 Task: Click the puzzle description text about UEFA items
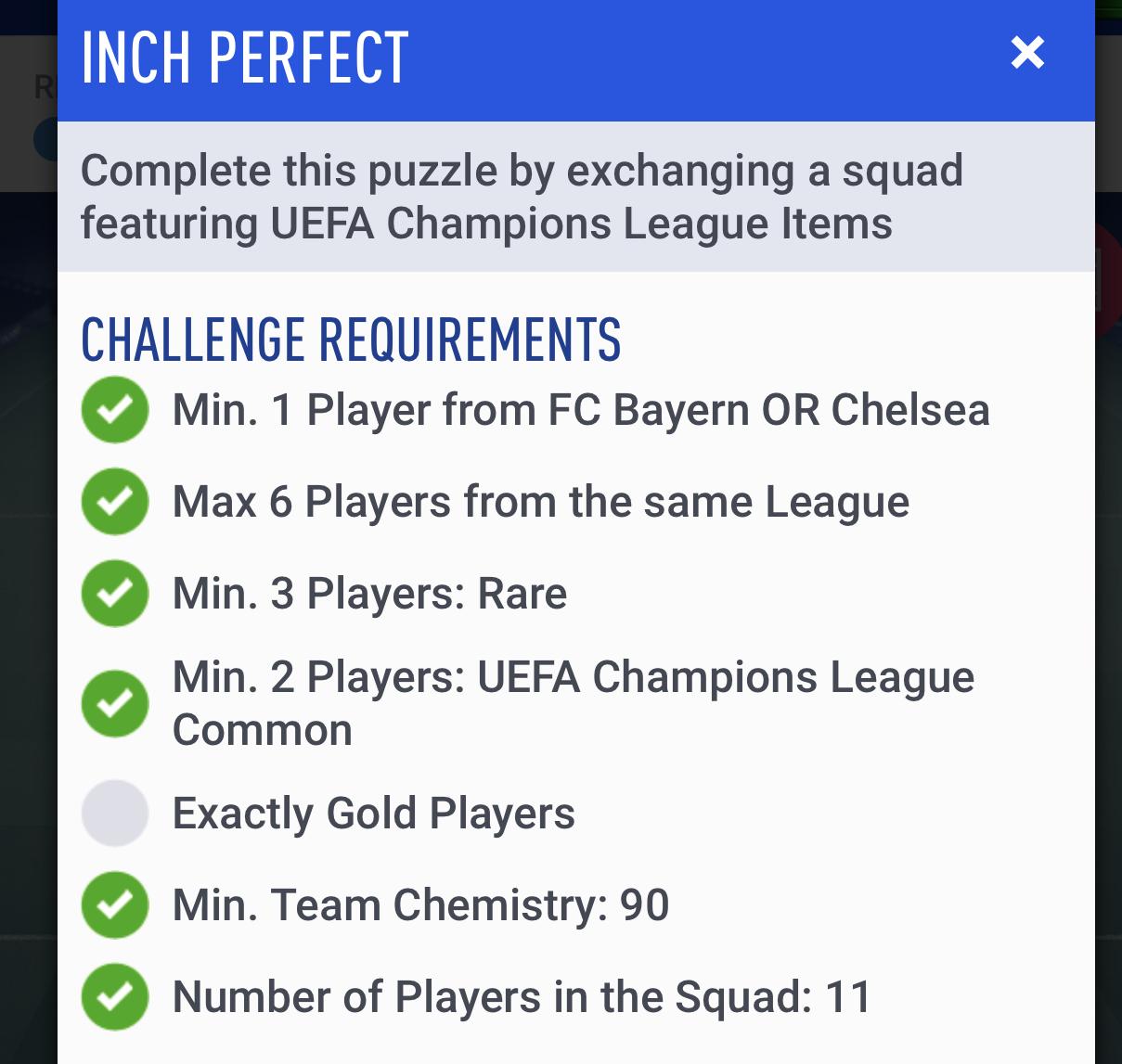point(522,197)
